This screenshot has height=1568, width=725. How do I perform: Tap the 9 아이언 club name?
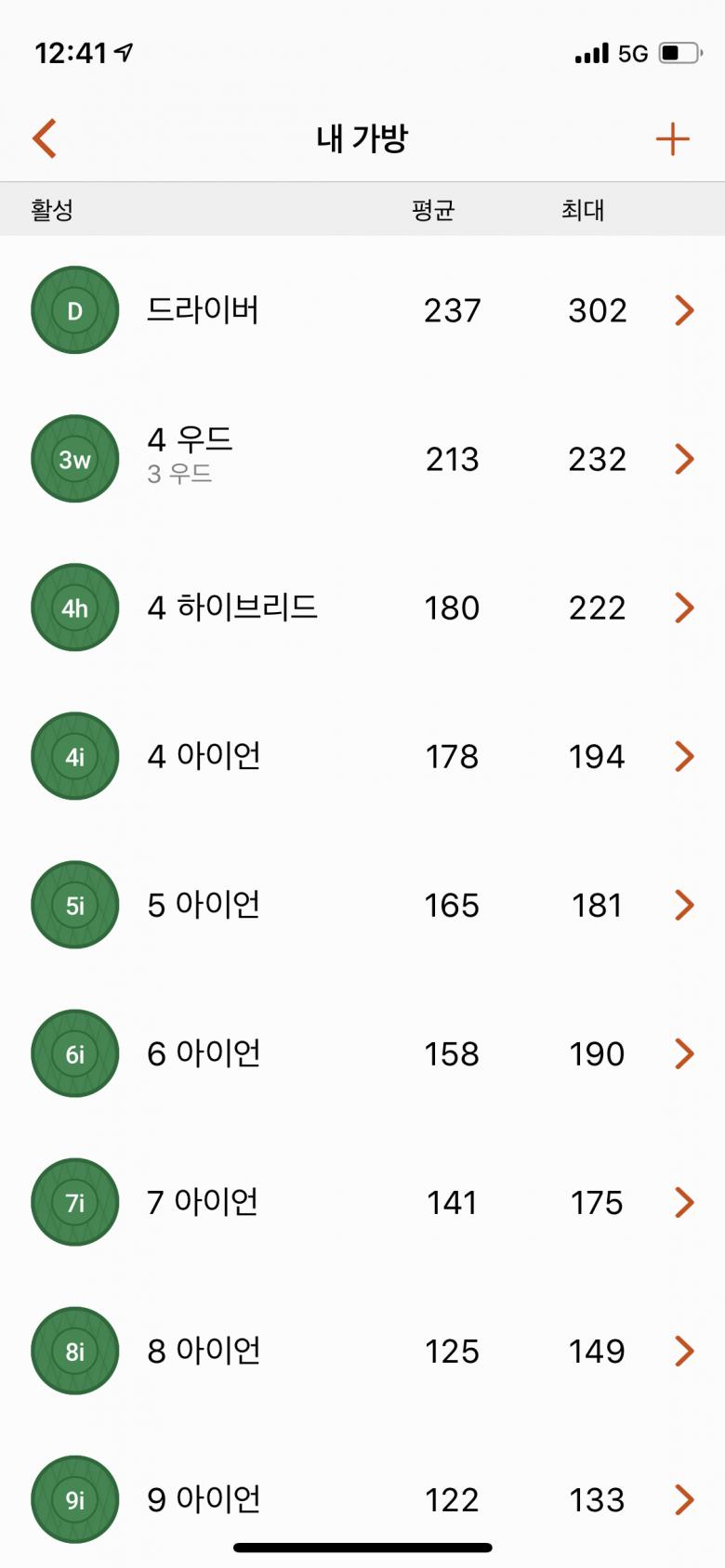coord(204,1499)
